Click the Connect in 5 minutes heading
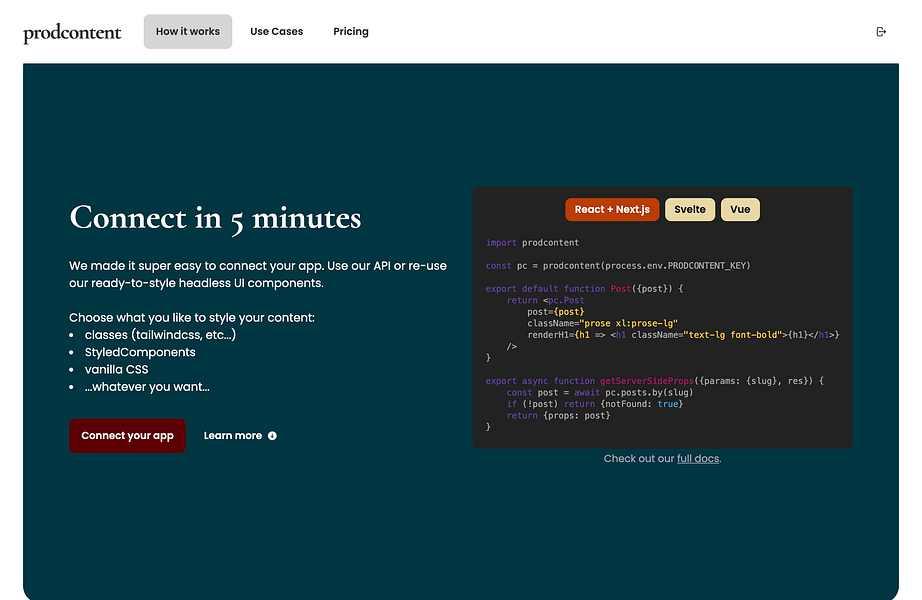 (x=215, y=218)
